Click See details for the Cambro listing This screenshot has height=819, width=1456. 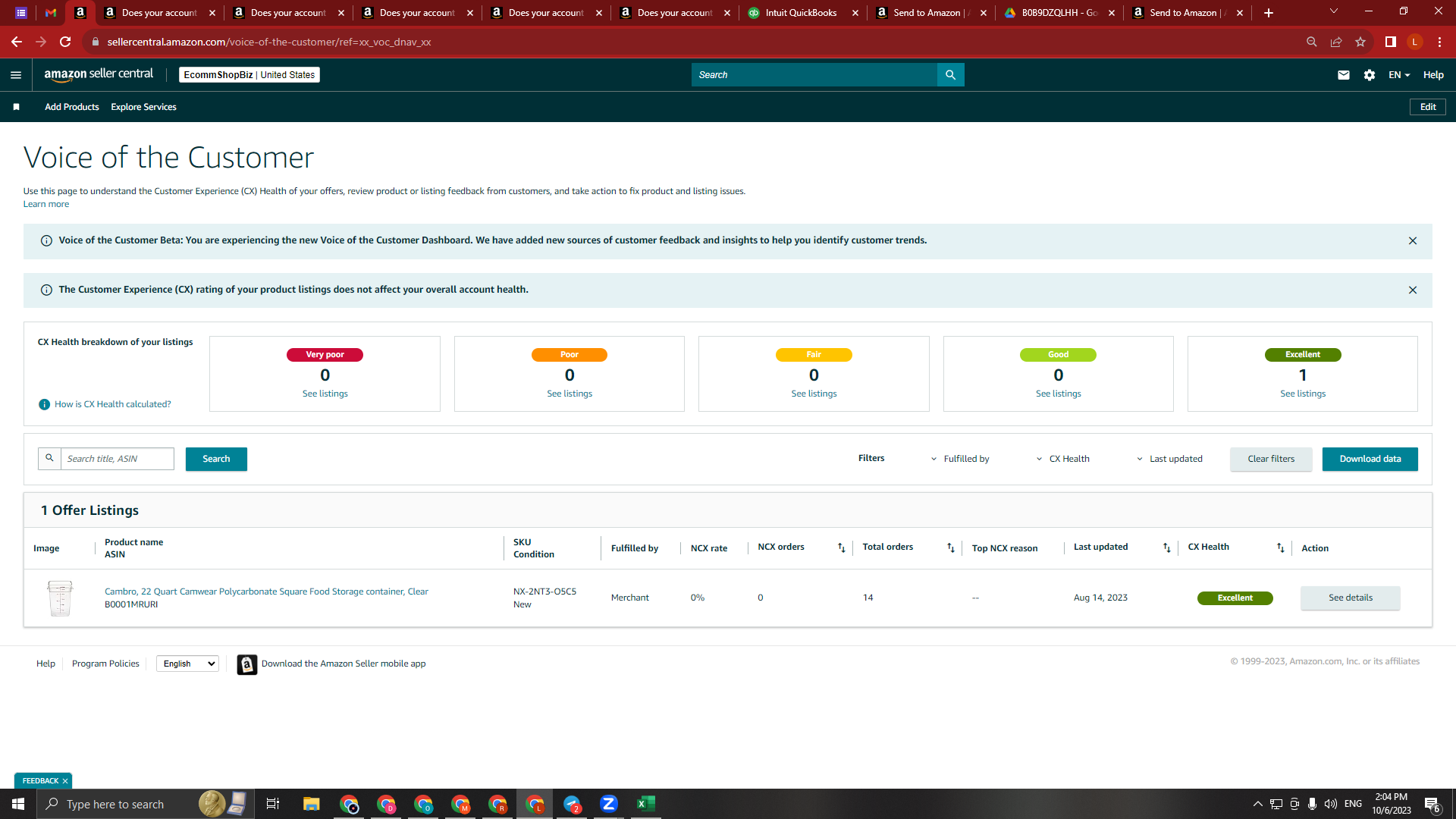point(1350,598)
